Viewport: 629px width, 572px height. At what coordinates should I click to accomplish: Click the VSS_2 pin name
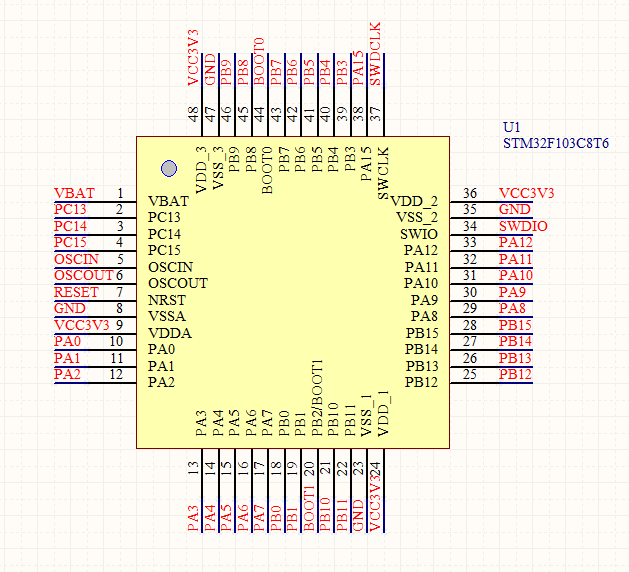(x=417, y=217)
